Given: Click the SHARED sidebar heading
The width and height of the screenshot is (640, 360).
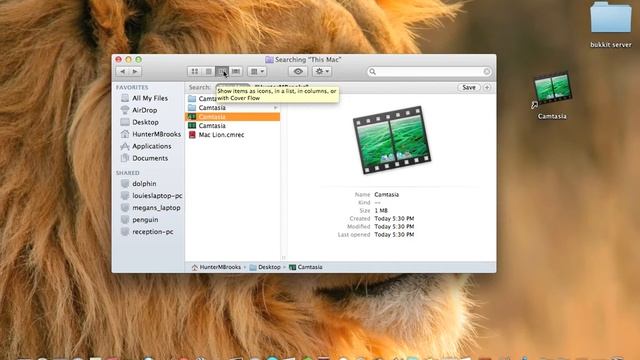Looking at the screenshot, I should click(127, 173).
